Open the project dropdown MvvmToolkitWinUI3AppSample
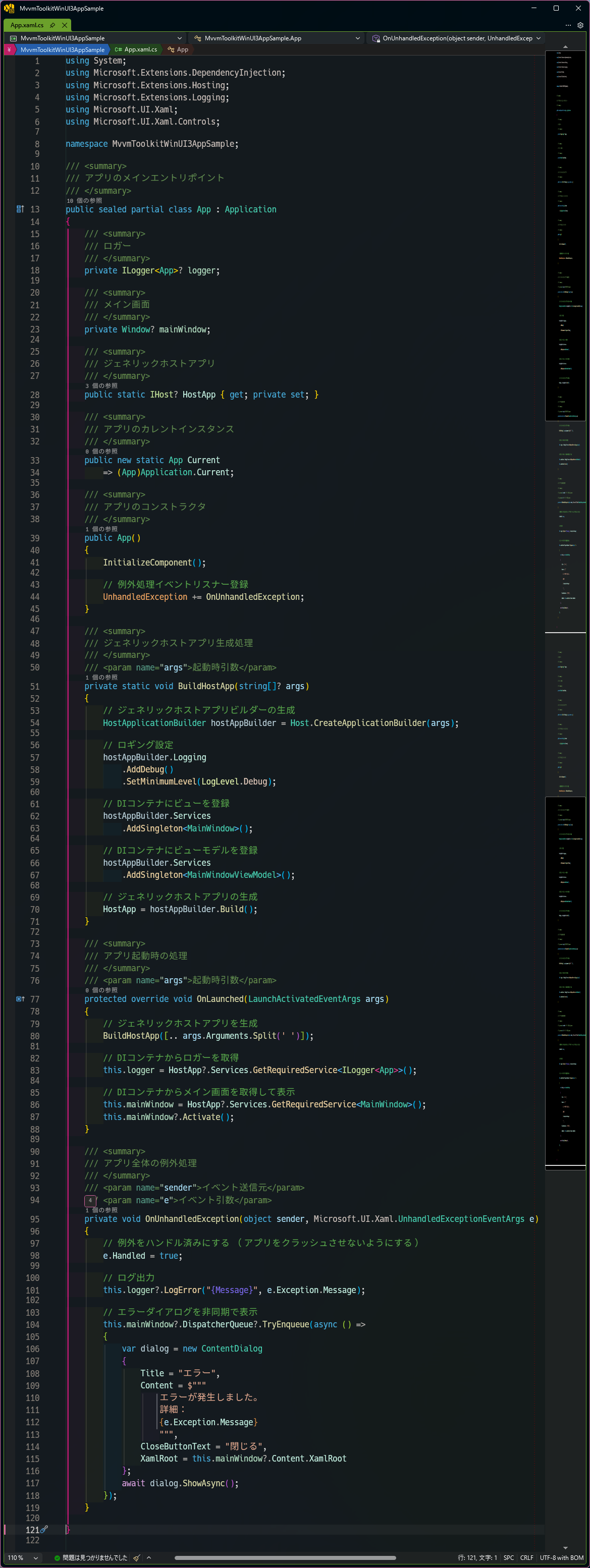 pos(95,38)
